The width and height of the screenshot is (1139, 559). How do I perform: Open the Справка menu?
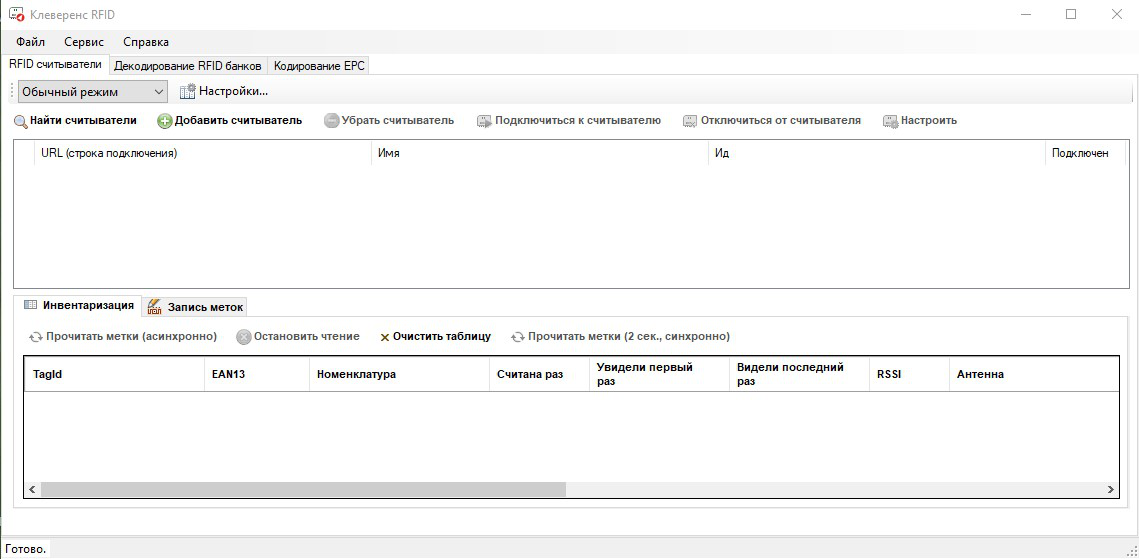point(146,42)
